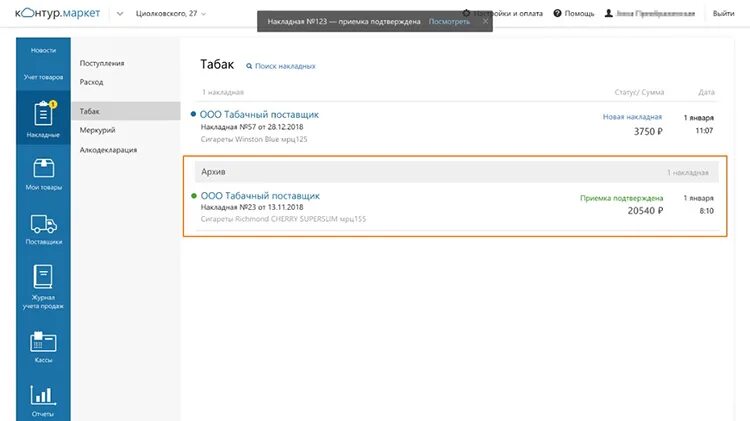The width and height of the screenshot is (750, 421).
Task: Close the notification about Накладная №123
Action: (485, 21)
